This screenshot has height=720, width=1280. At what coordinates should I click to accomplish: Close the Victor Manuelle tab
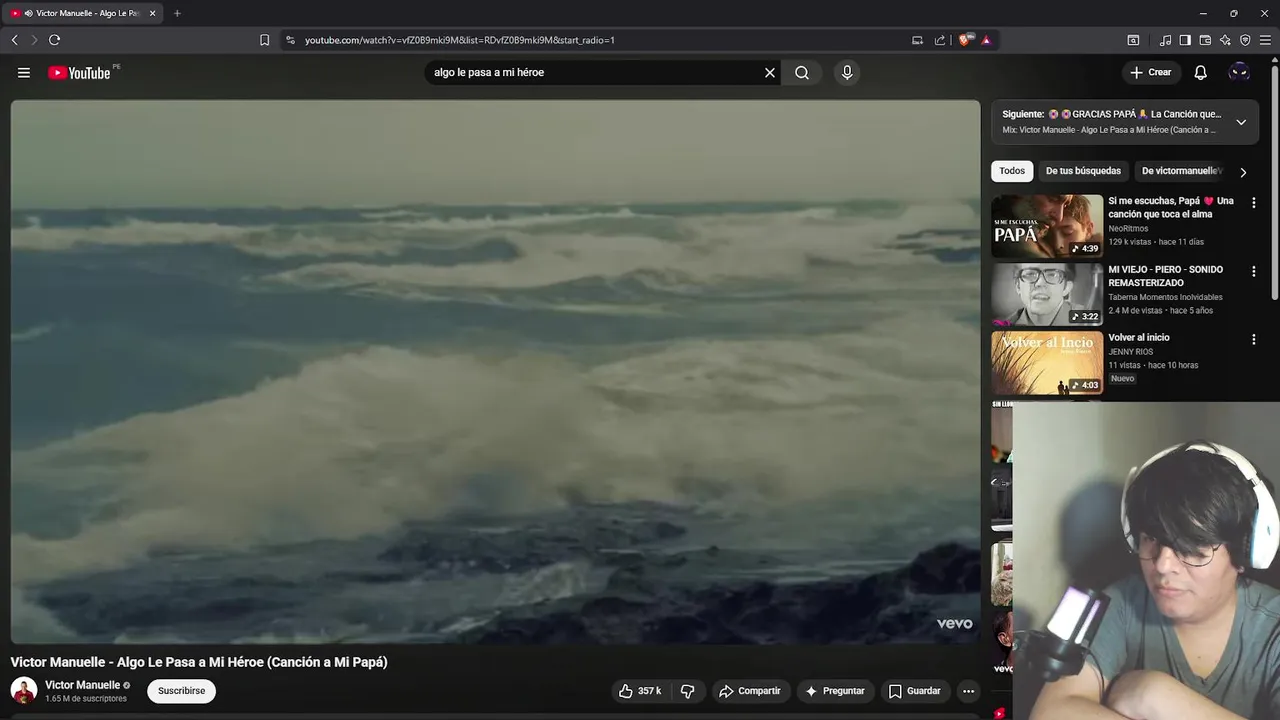coord(152,13)
